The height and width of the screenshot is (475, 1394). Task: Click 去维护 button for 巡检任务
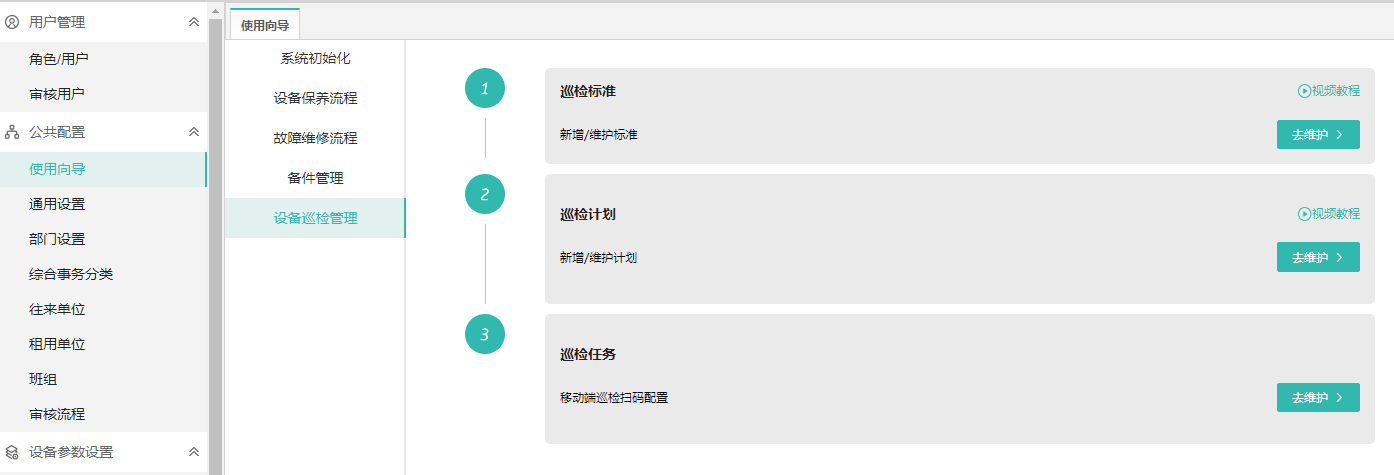(1318, 397)
